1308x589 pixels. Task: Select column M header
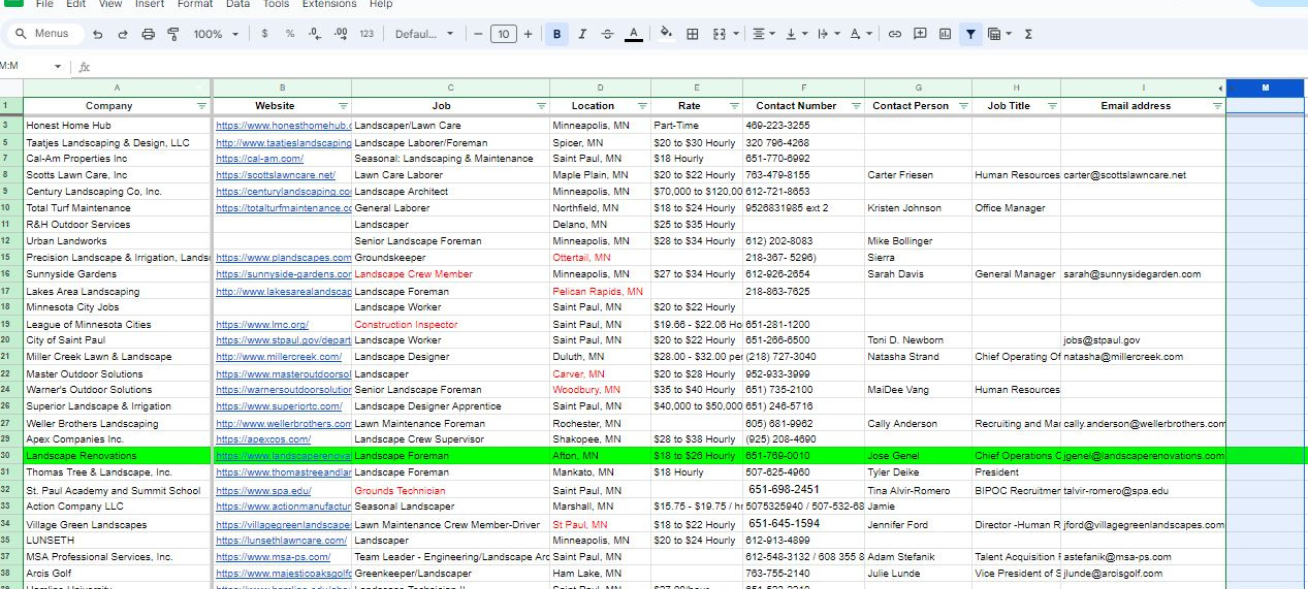coord(1266,88)
